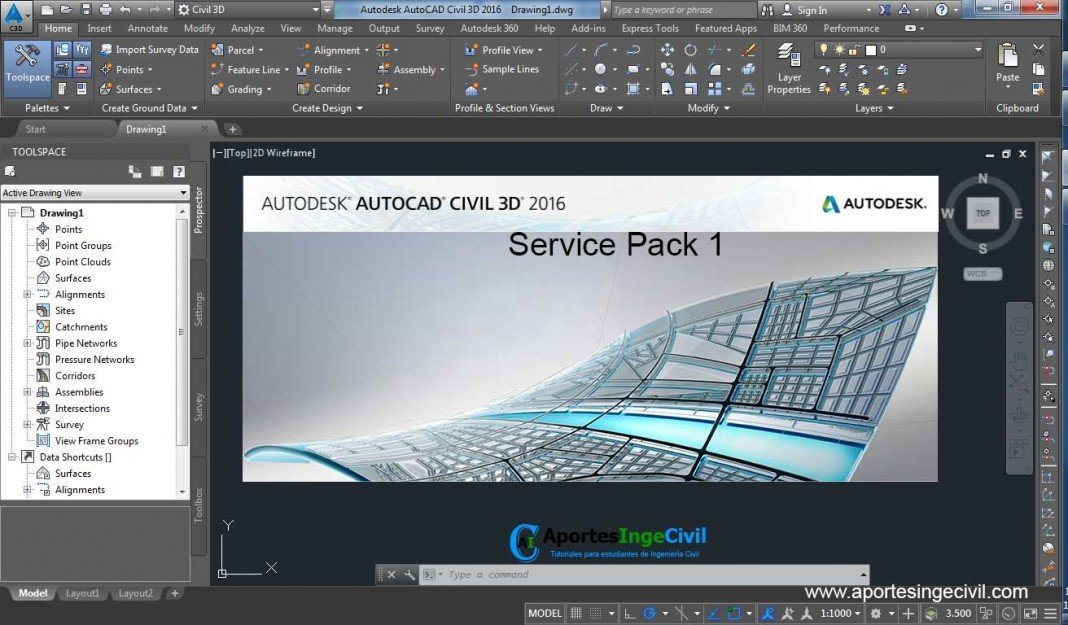Collapse the Data Shortcuts tree node
The width and height of the screenshot is (1068, 625).
tap(12, 458)
